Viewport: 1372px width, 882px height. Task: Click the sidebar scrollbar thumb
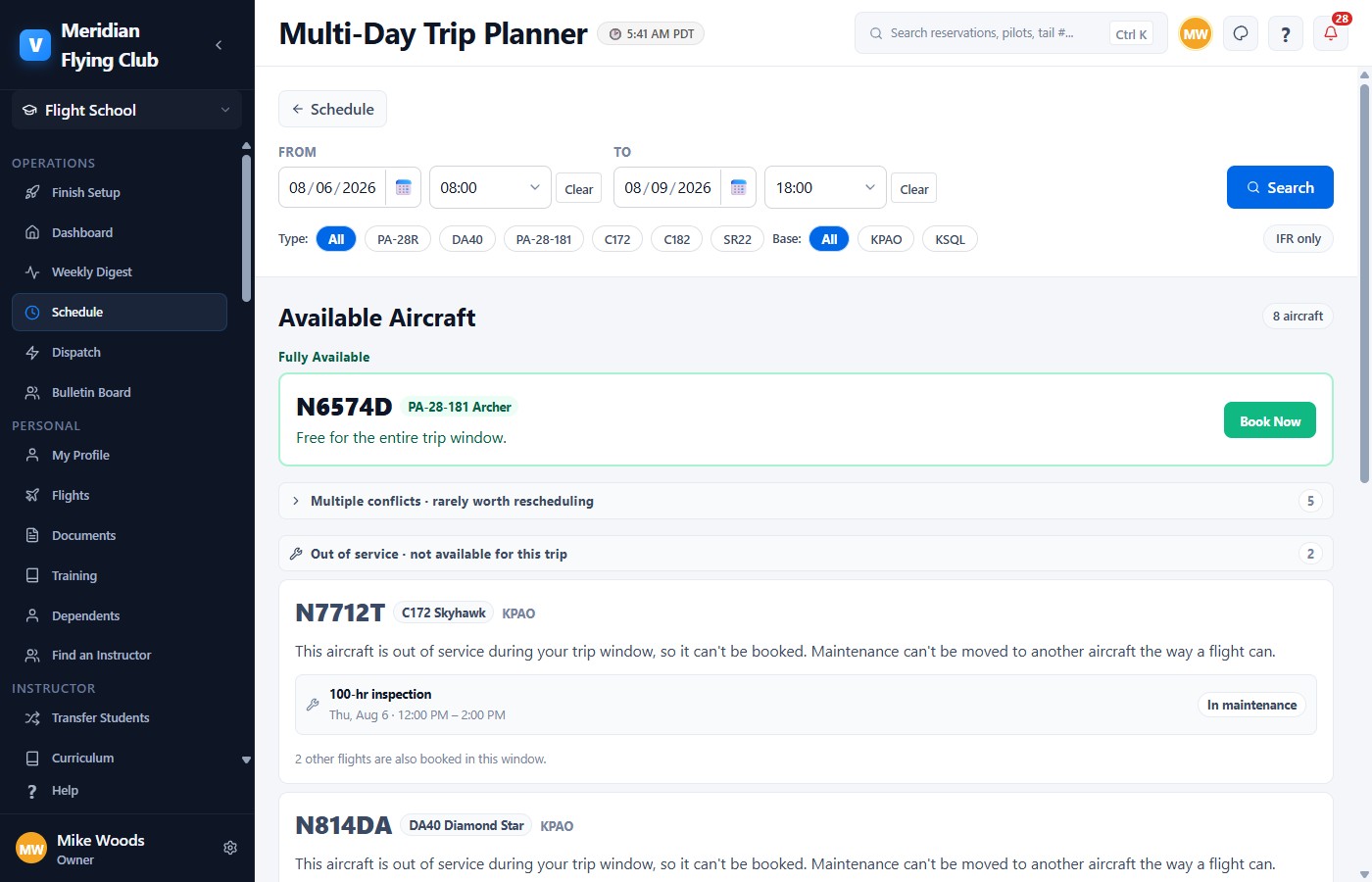pos(246,227)
